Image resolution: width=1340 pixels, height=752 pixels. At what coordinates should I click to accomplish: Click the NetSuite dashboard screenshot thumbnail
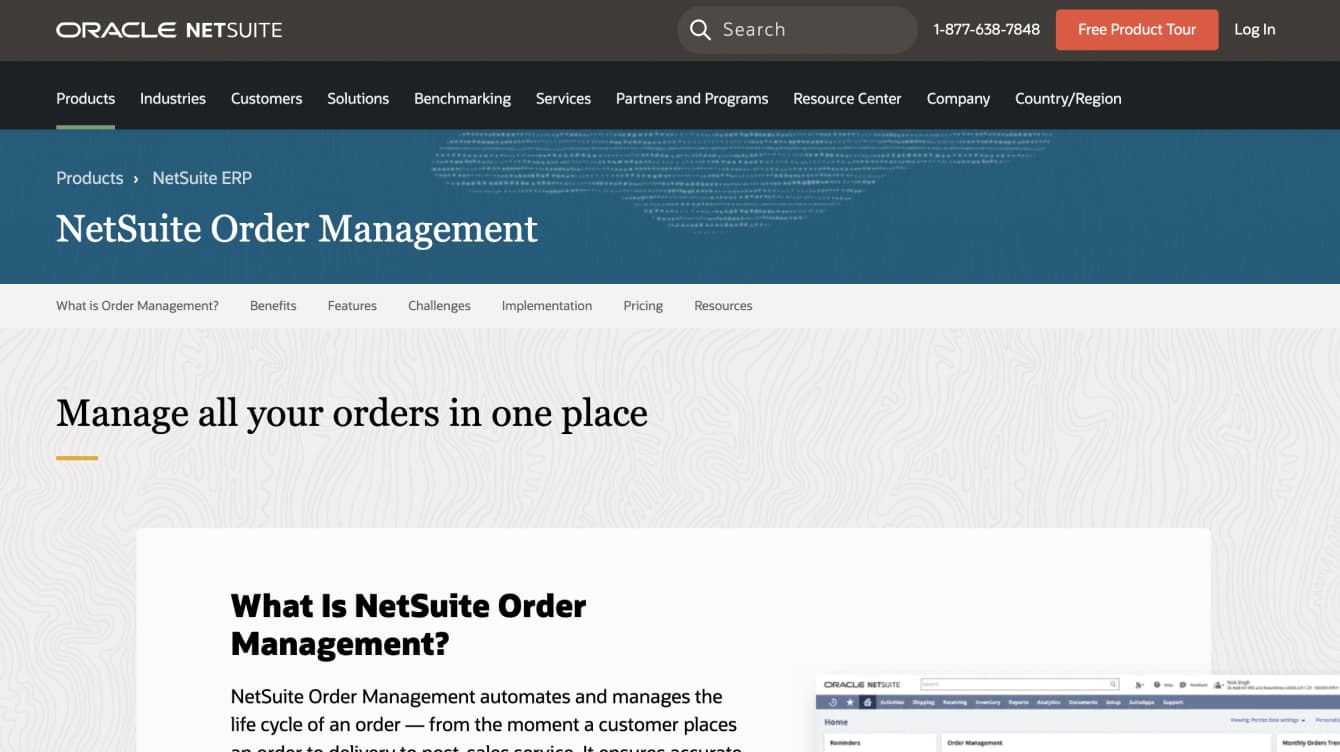(1077, 712)
